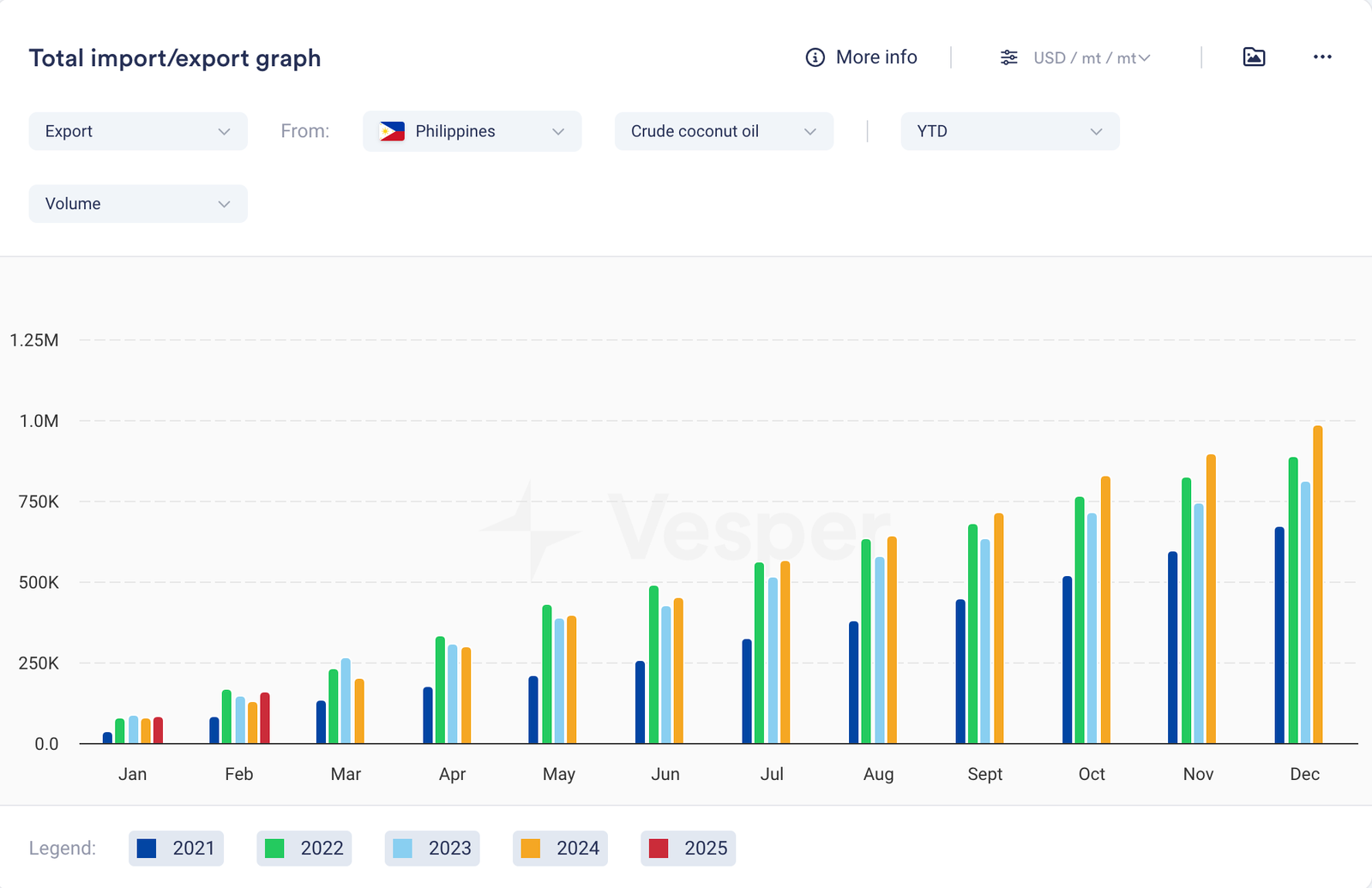Click the More info circle icon
Screen dimensions: 1372x888
tap(815, 57)
